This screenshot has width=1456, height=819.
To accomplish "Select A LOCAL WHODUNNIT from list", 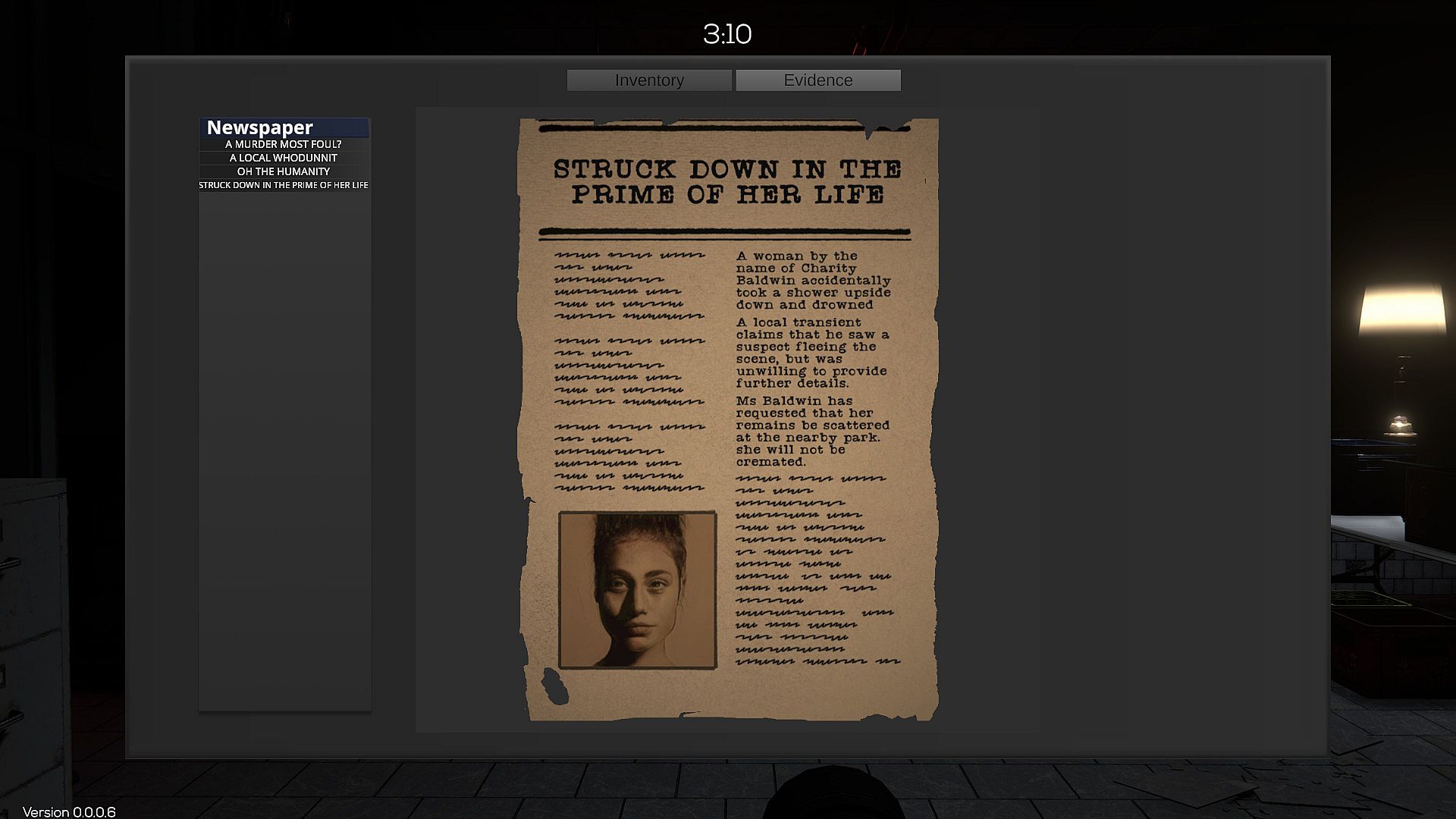I will pos(283,158).
